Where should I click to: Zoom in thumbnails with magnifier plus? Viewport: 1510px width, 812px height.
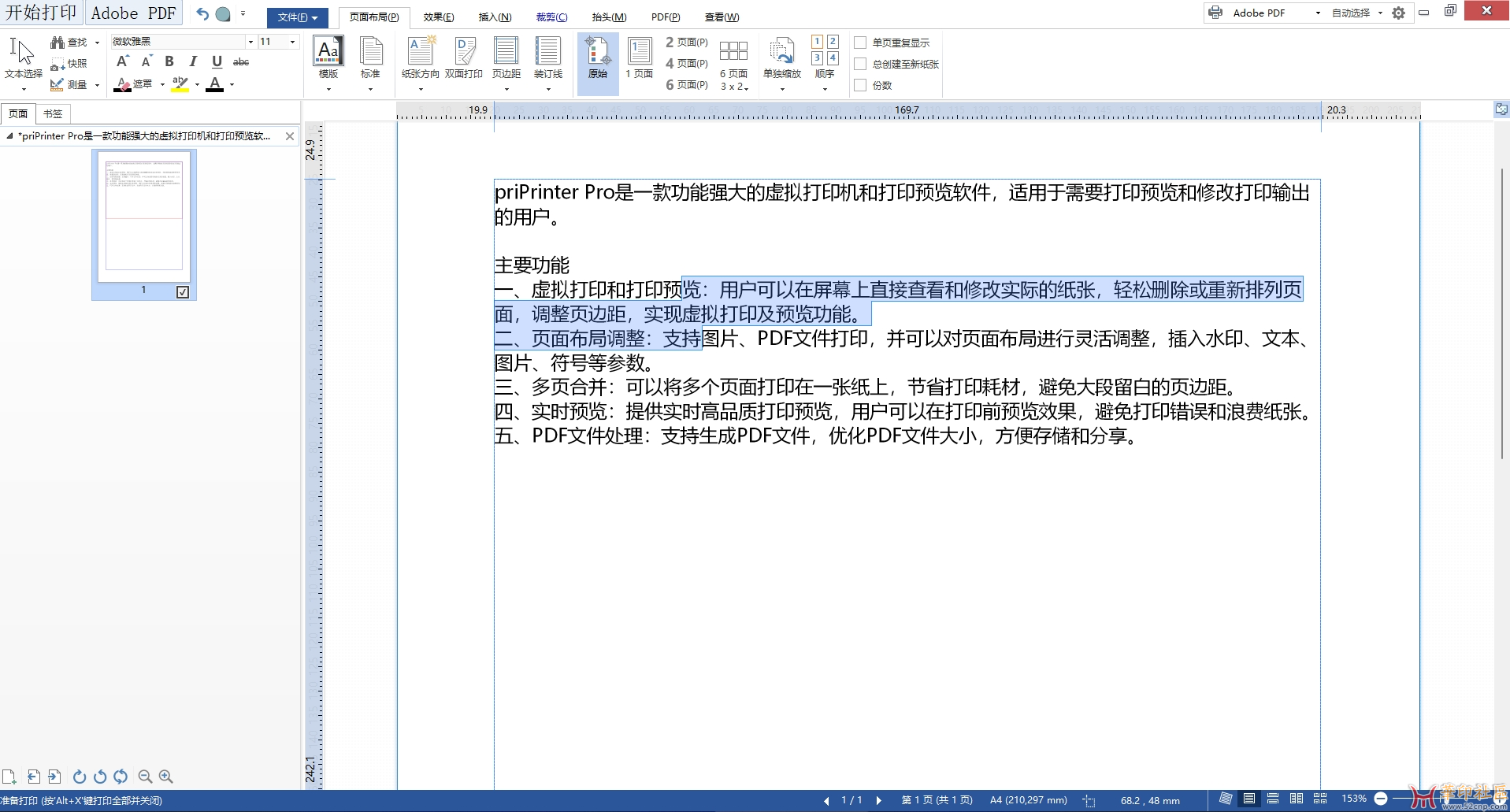[x=165, y=777]
